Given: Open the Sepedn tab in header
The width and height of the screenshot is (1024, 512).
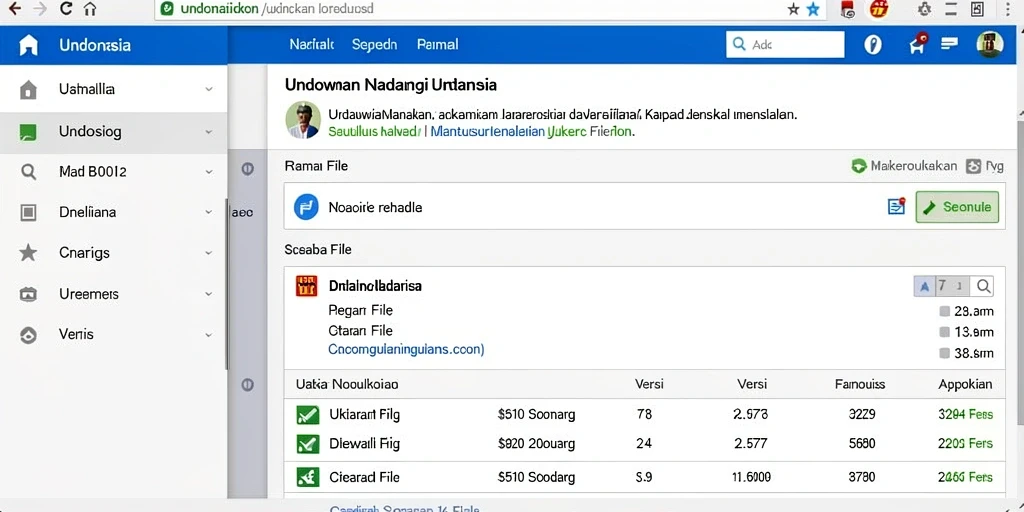Looking at the screenshot, I should point(374,44).
